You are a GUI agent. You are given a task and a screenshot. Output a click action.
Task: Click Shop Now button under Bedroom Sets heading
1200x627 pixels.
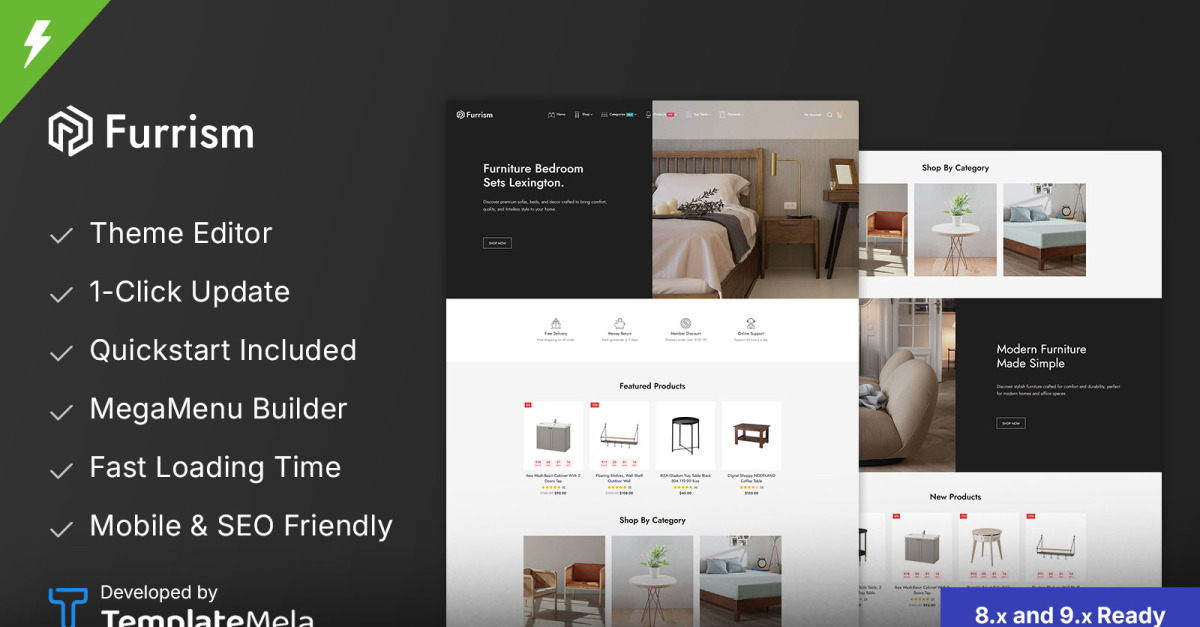(497, 243)
